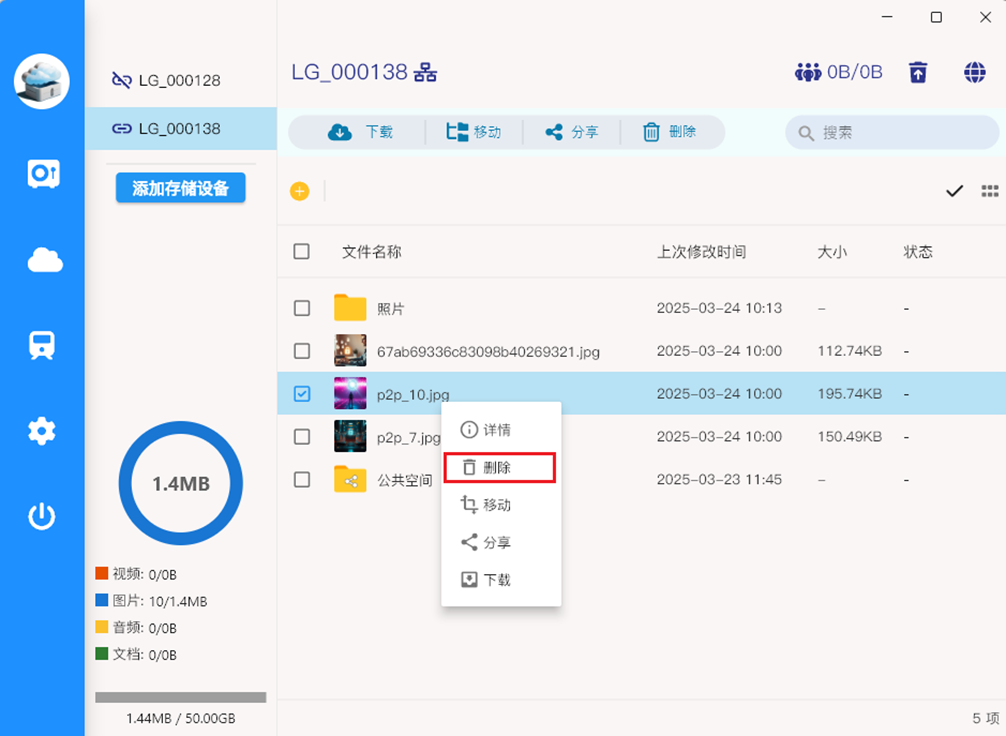Click the 大小 column header
The height and width of the screenshot is (736, 1006).
(832, 252)
